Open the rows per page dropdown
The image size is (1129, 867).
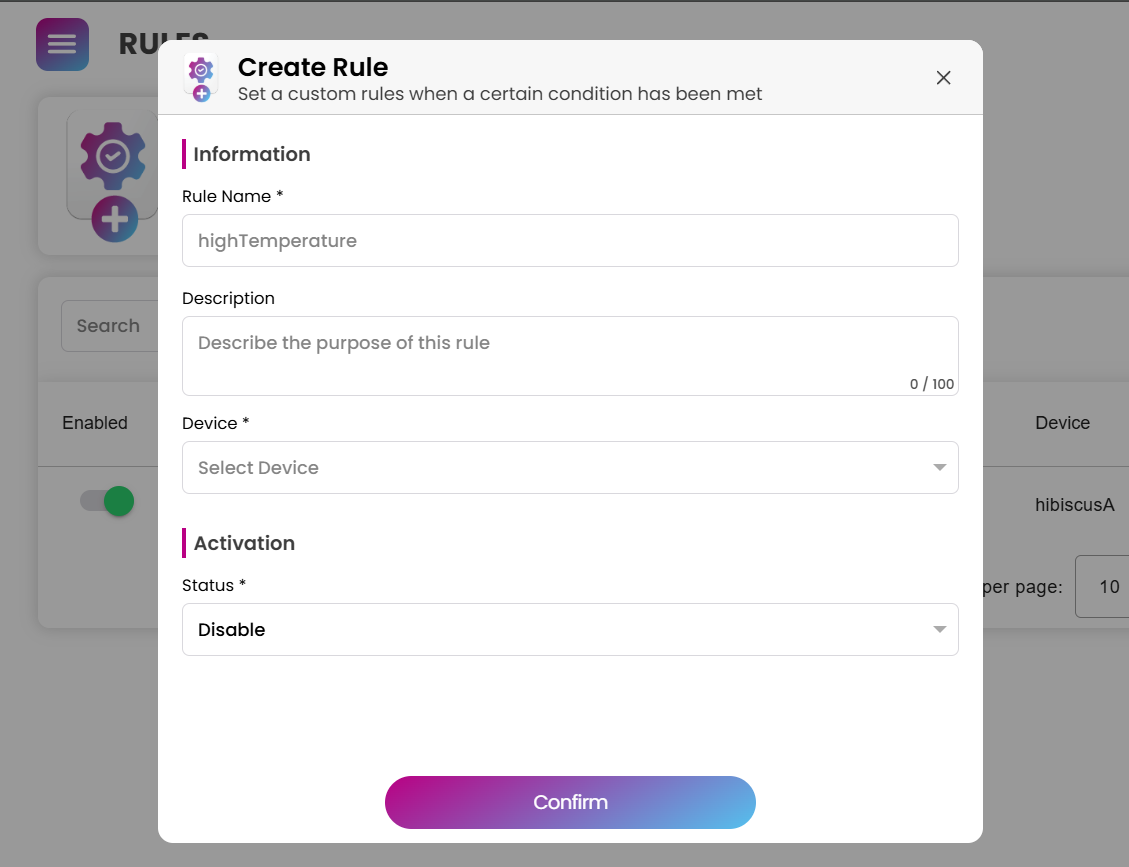point(1105,587)
